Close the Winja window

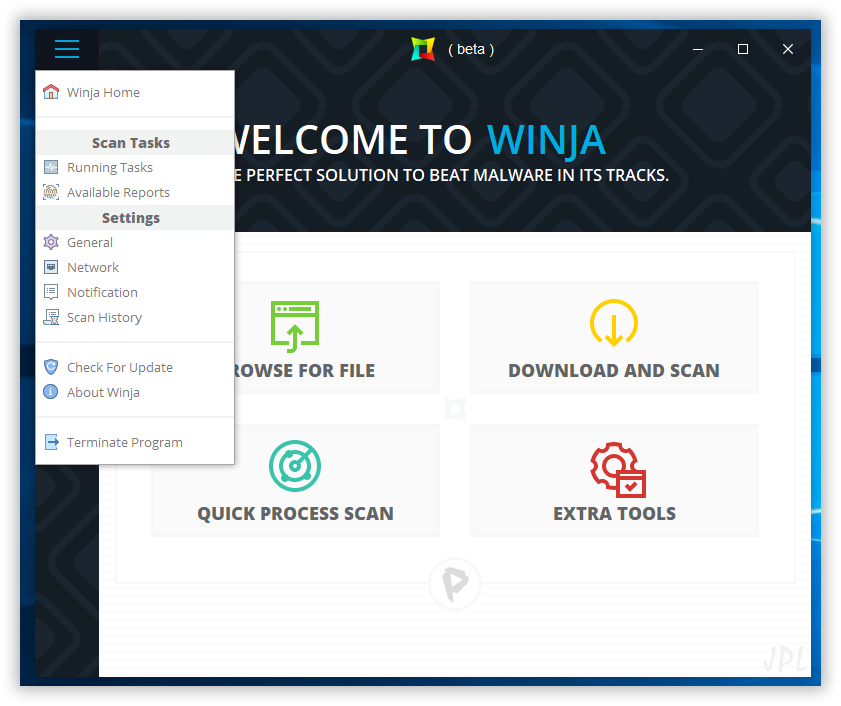(788, 49)
